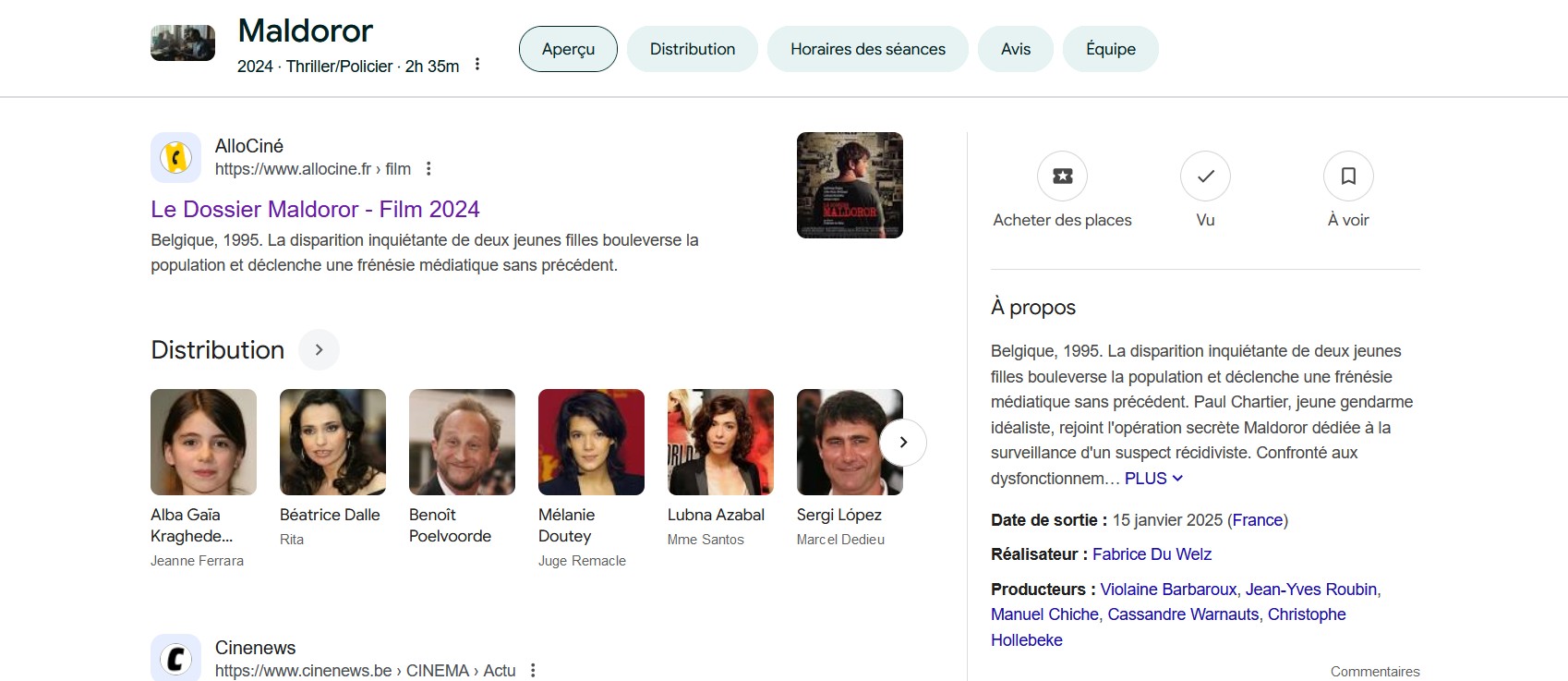Click the Maldoror film thumbnail in header
Screen dimensions: 1568x681
[x=183, y=43]
